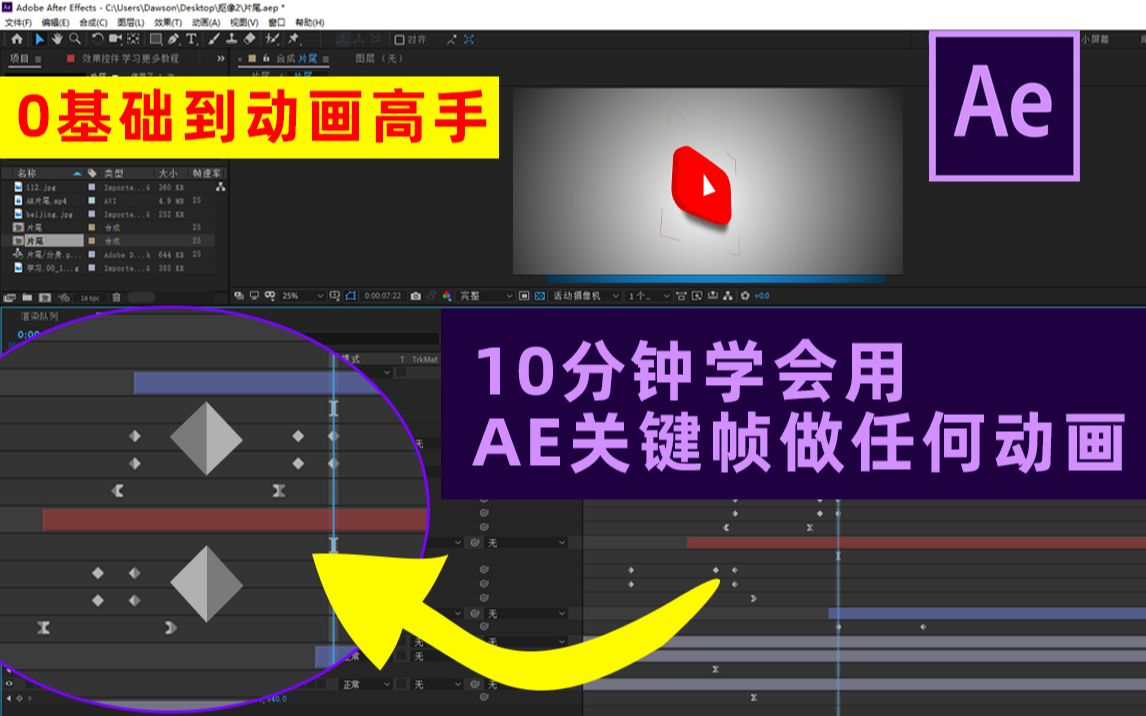The width and height of the screenshot is (1146, 716).
Task: Select the Unified Camera tool
Action: 115,39
